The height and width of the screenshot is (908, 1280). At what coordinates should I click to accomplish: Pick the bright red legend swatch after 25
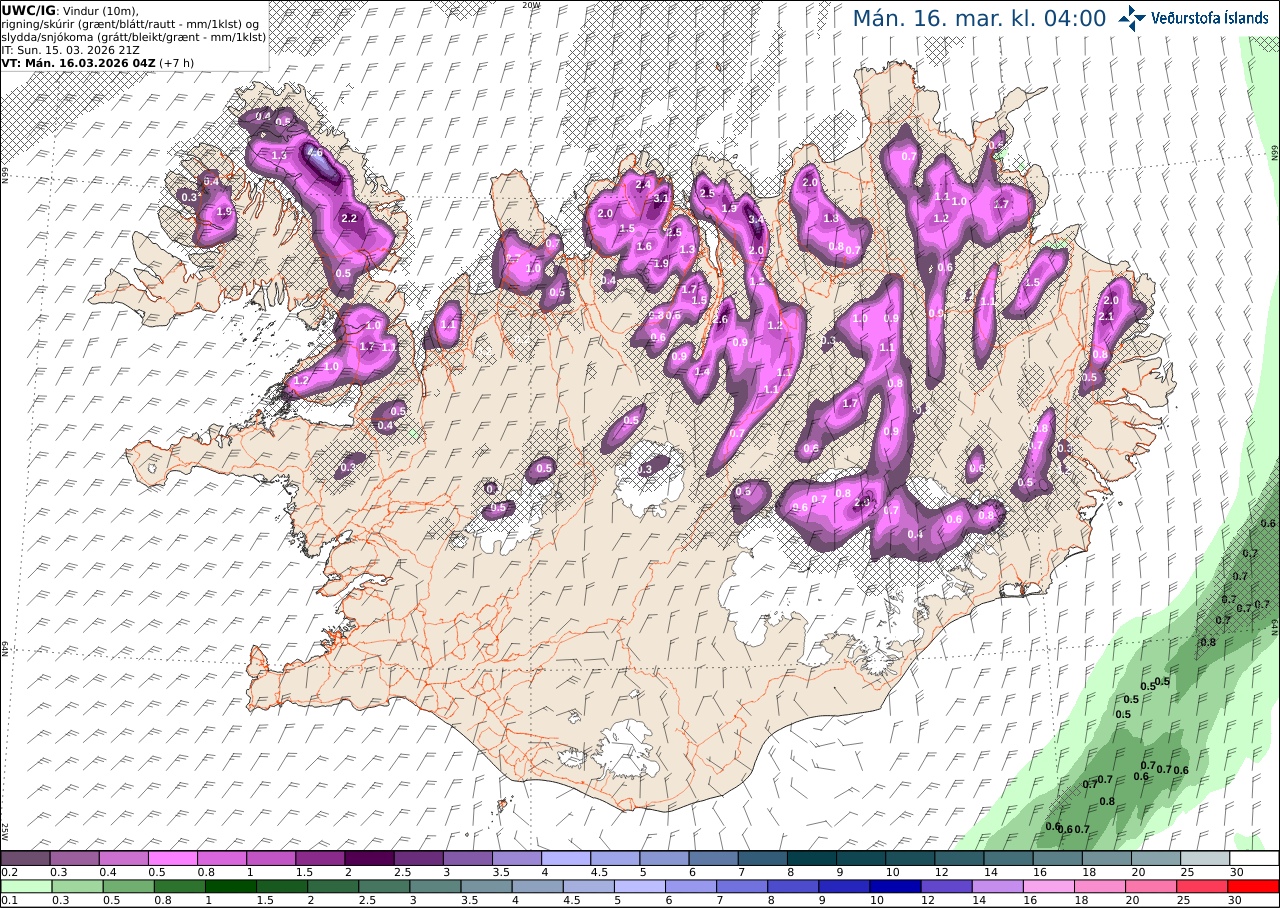click(1255, 886)
